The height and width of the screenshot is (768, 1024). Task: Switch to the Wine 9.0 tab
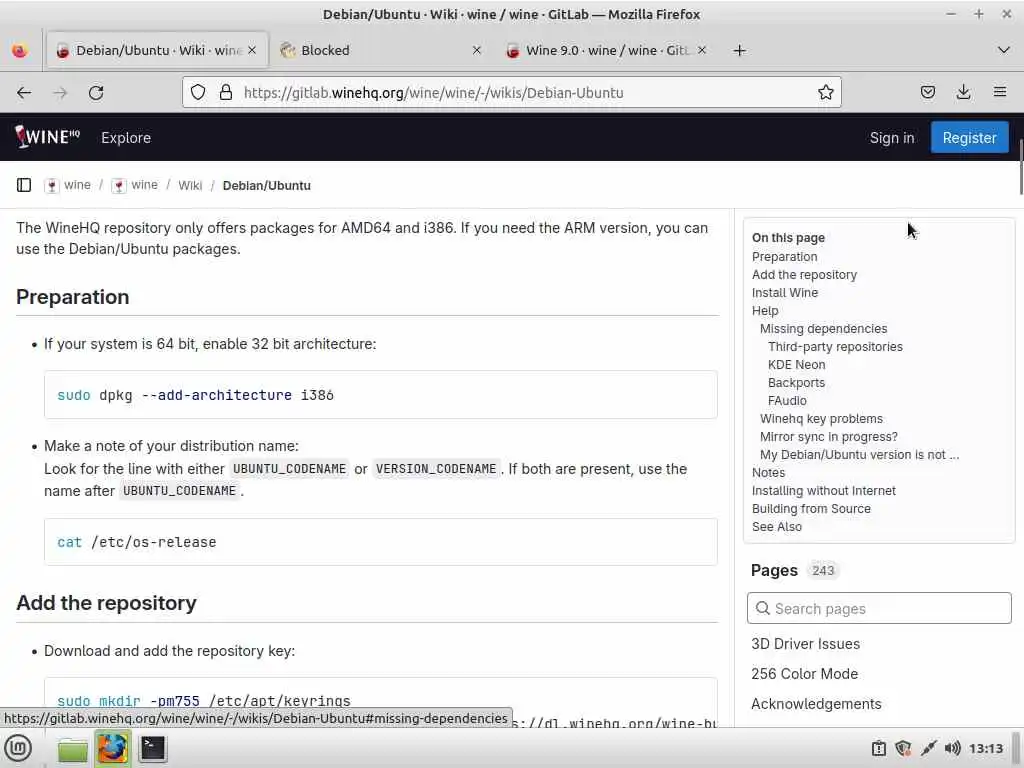pos(605,50)
